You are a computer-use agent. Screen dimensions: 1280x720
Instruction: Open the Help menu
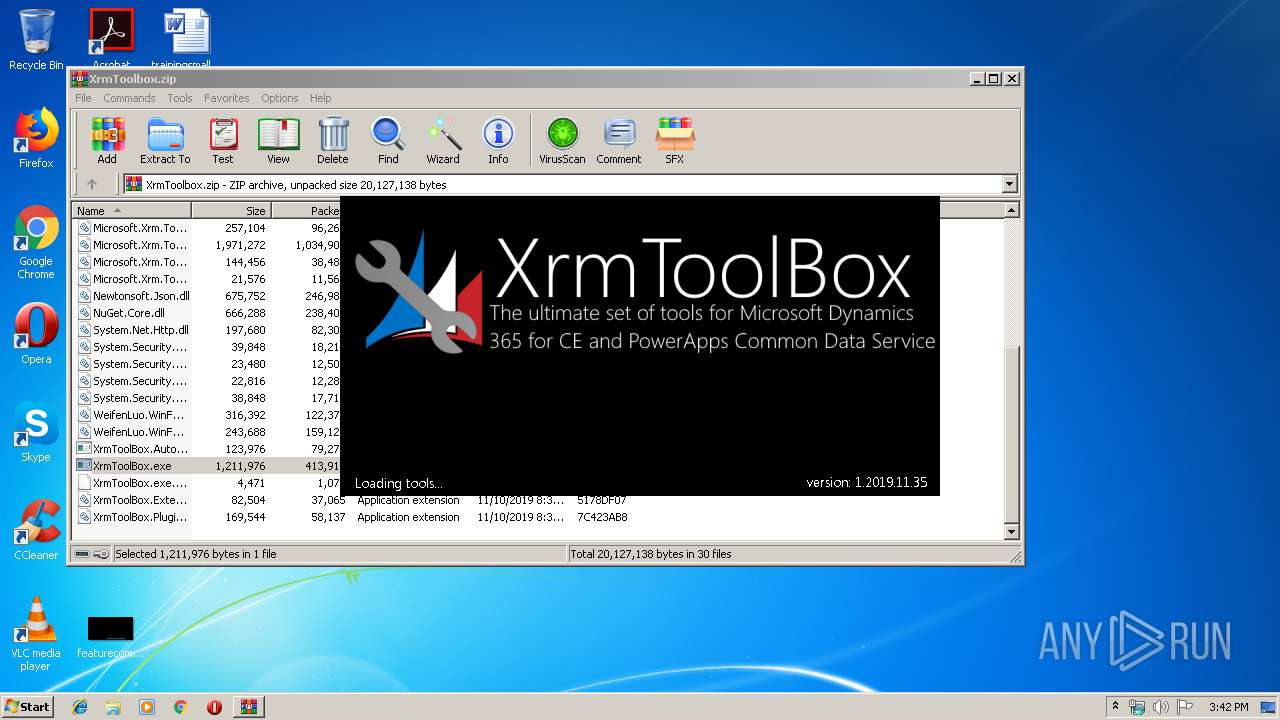(x=320, y=98)
